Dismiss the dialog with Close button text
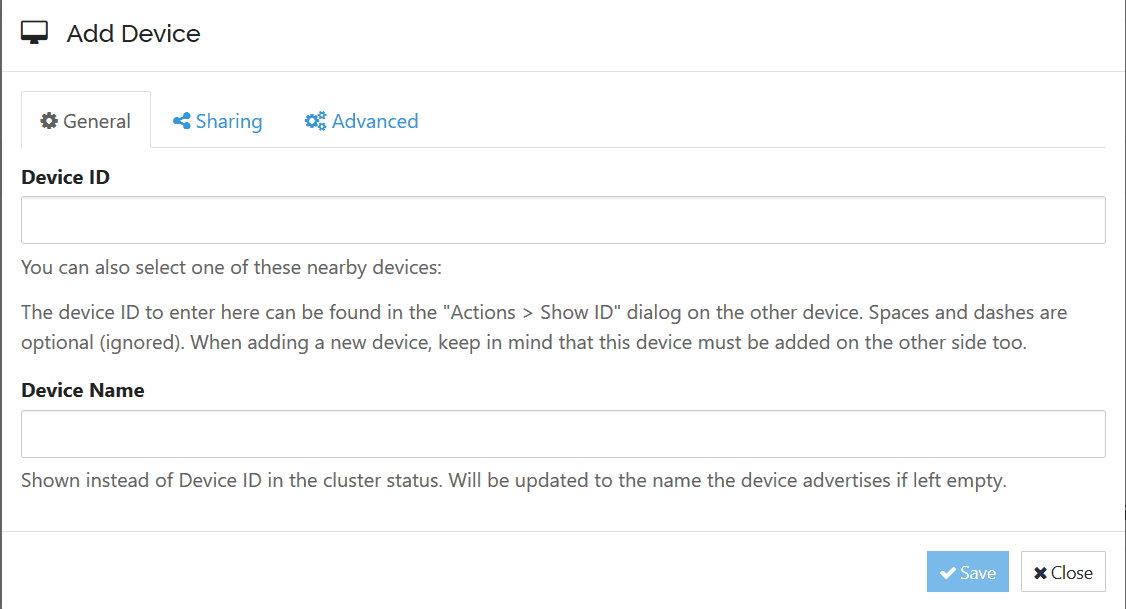 point(1071,573)
